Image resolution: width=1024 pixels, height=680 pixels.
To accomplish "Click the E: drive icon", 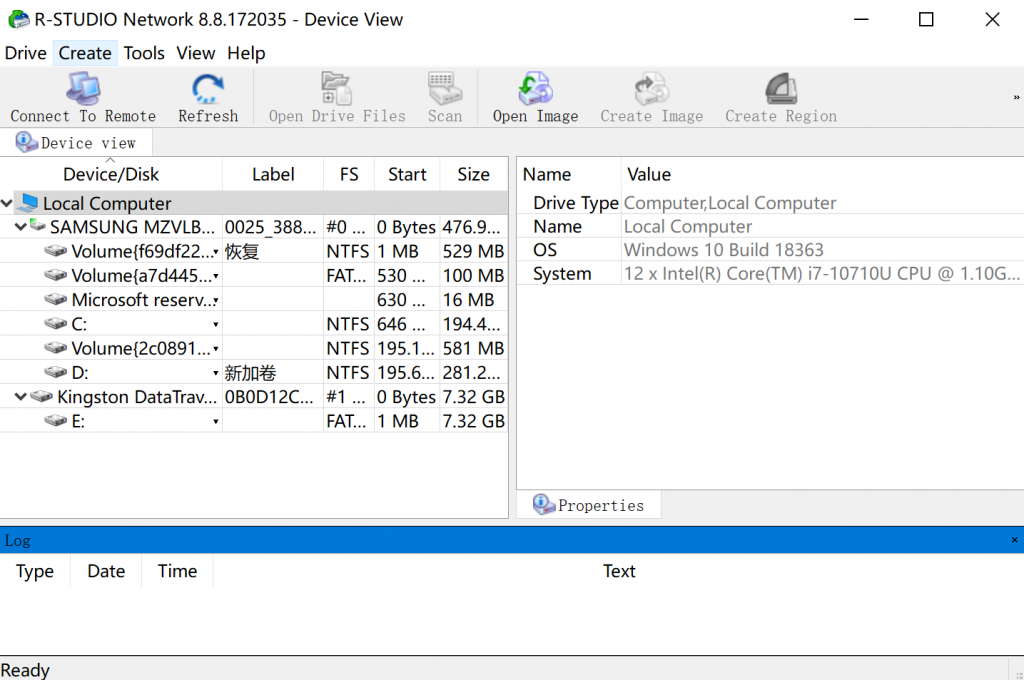I will click(56, 421).
